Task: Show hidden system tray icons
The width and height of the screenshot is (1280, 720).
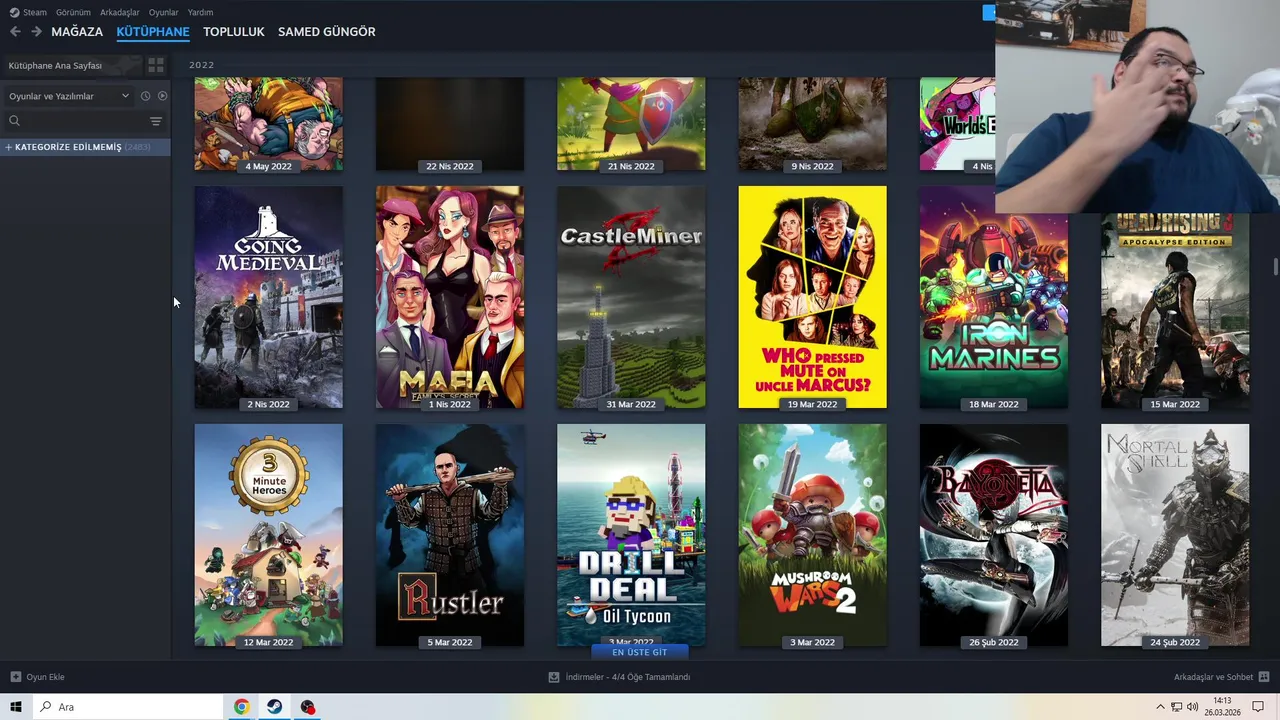Action: pos(1160,707)
